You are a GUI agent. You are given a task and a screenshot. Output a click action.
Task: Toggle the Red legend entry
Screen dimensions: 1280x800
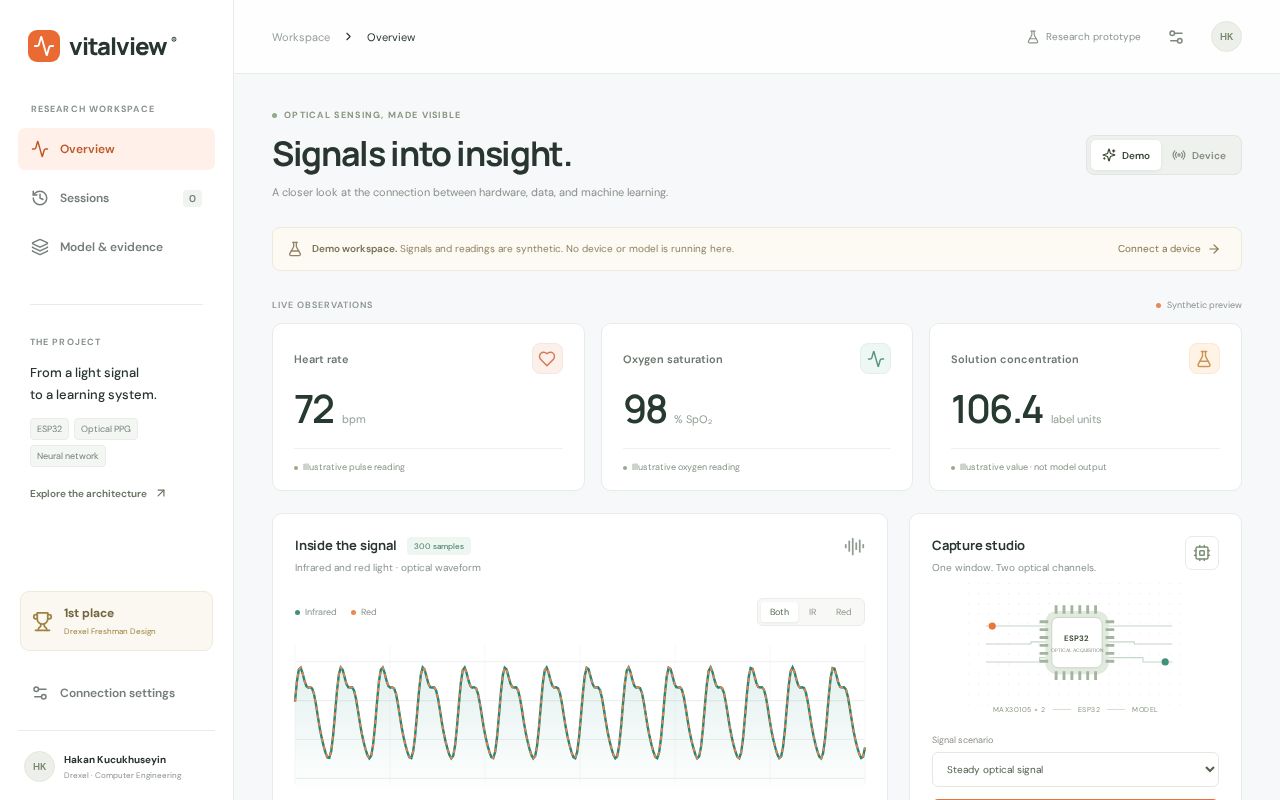click(364, 612)
